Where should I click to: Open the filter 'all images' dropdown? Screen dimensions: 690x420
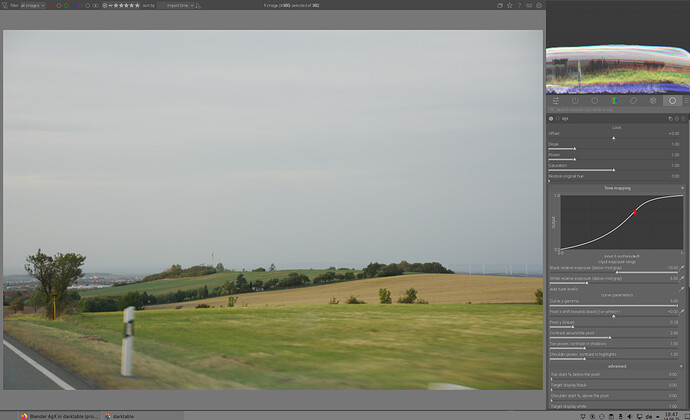[33, 5]
